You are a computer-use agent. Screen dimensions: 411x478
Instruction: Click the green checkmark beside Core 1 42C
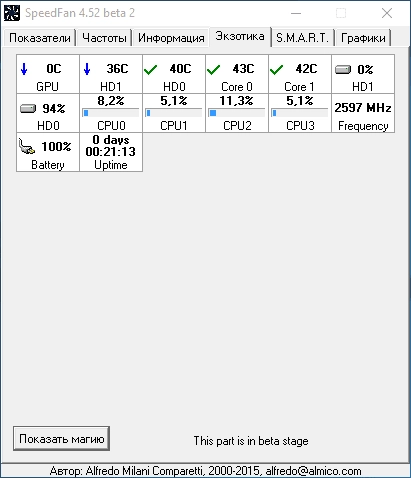pyautogui.click(x=276, y=70)
